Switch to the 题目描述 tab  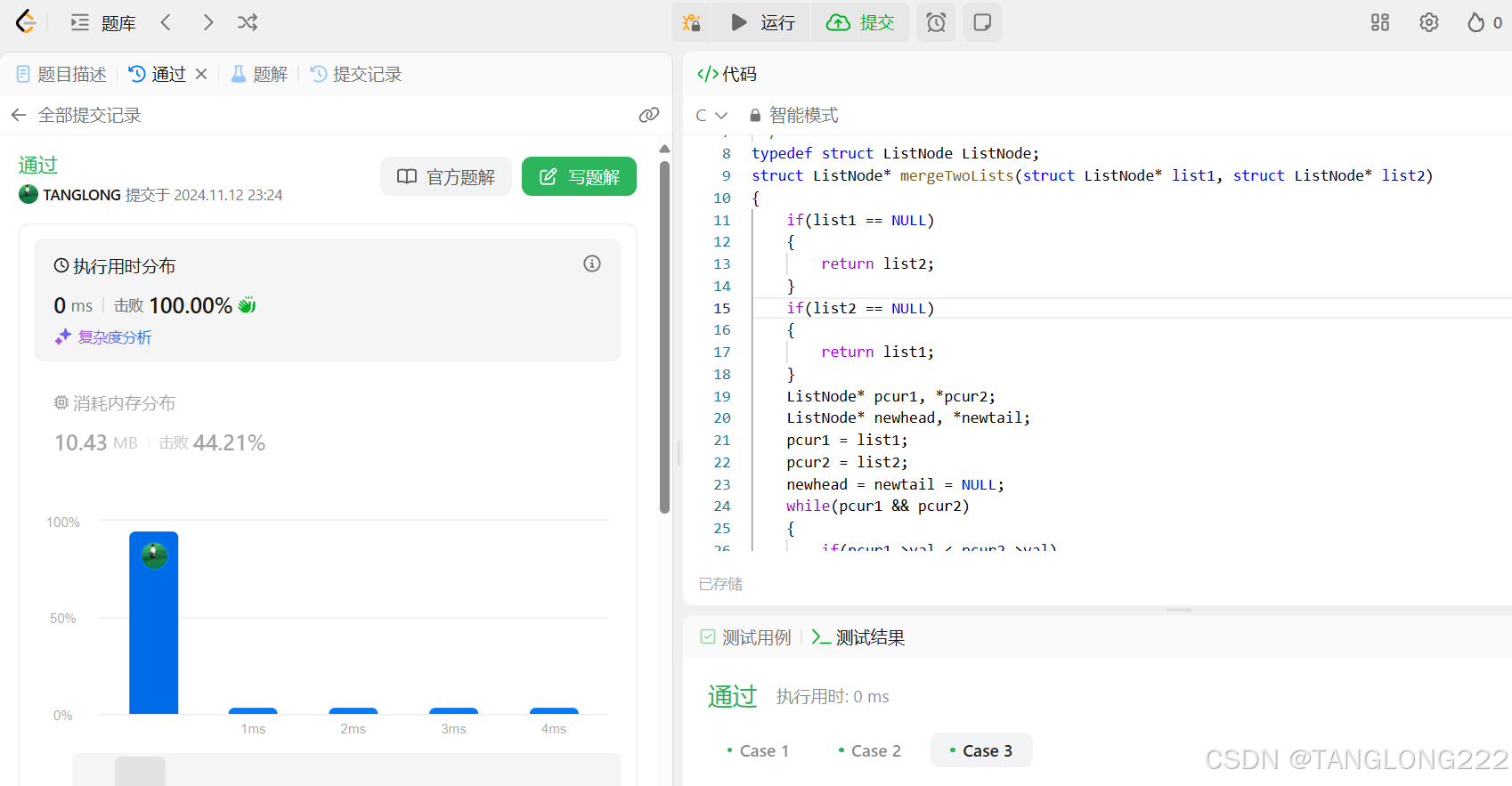pos(61,74)
